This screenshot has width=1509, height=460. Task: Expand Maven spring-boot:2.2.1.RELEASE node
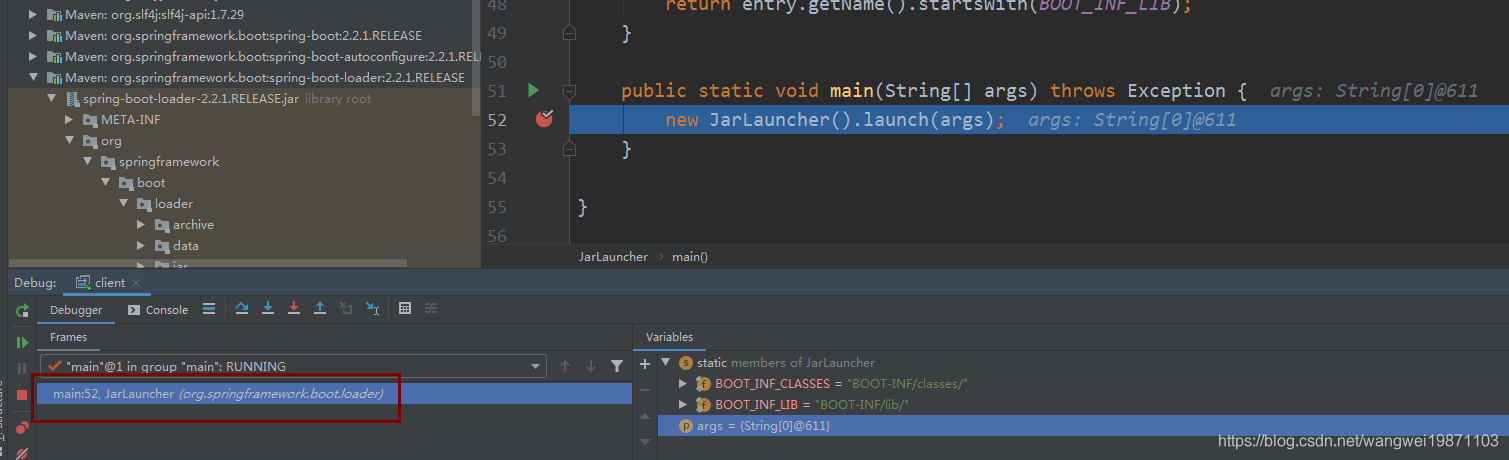[34, 36]
